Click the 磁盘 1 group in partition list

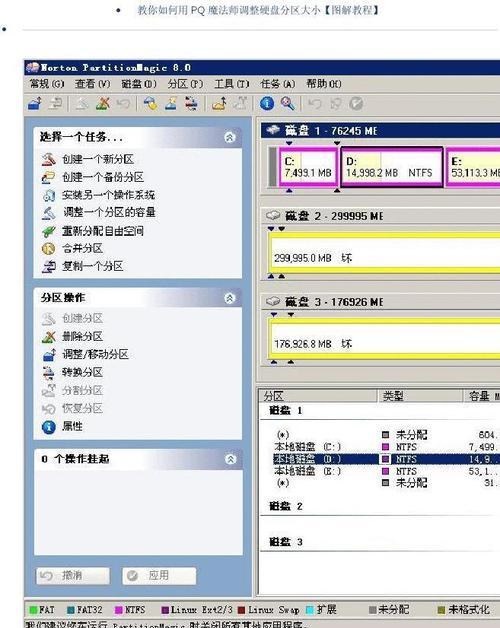tap(286, 411)
